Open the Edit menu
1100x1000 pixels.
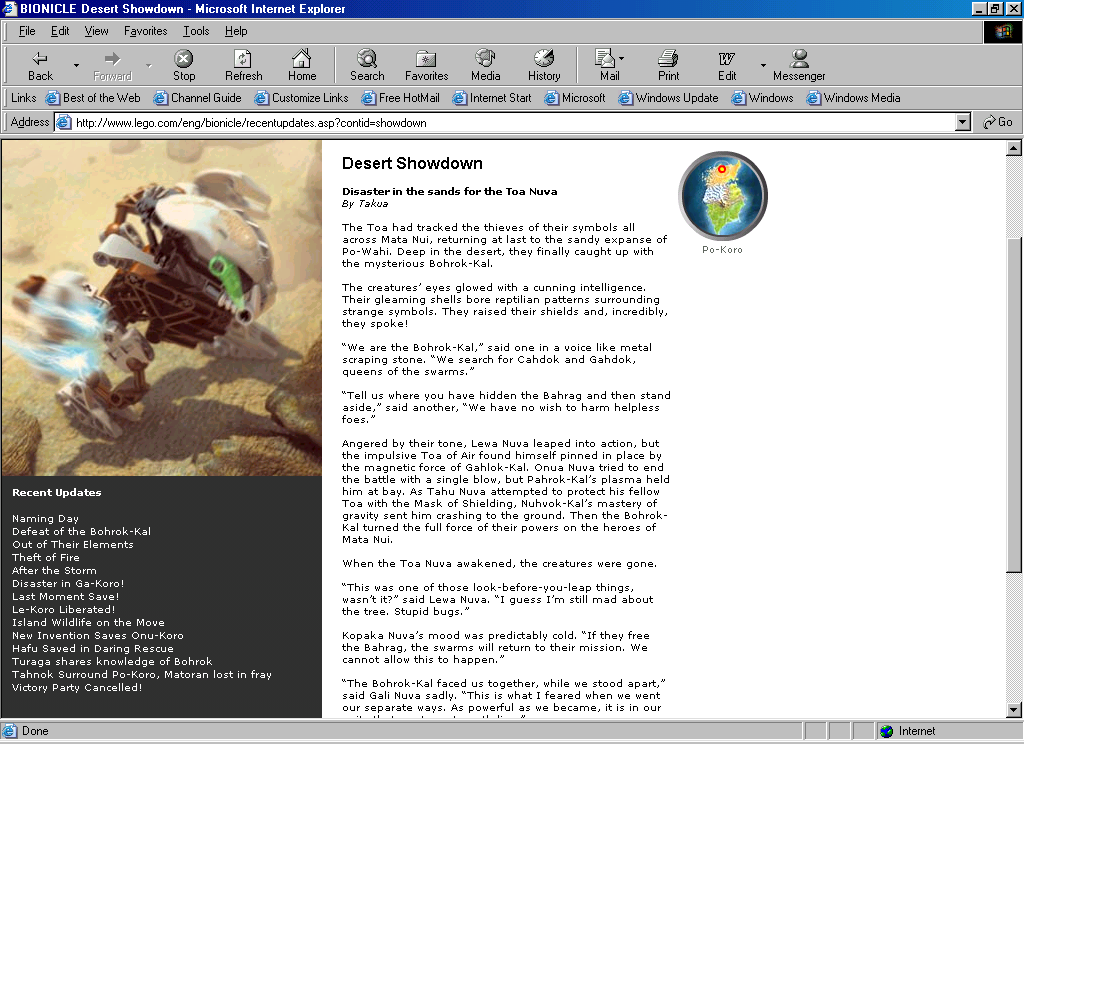tap(60, 31)
